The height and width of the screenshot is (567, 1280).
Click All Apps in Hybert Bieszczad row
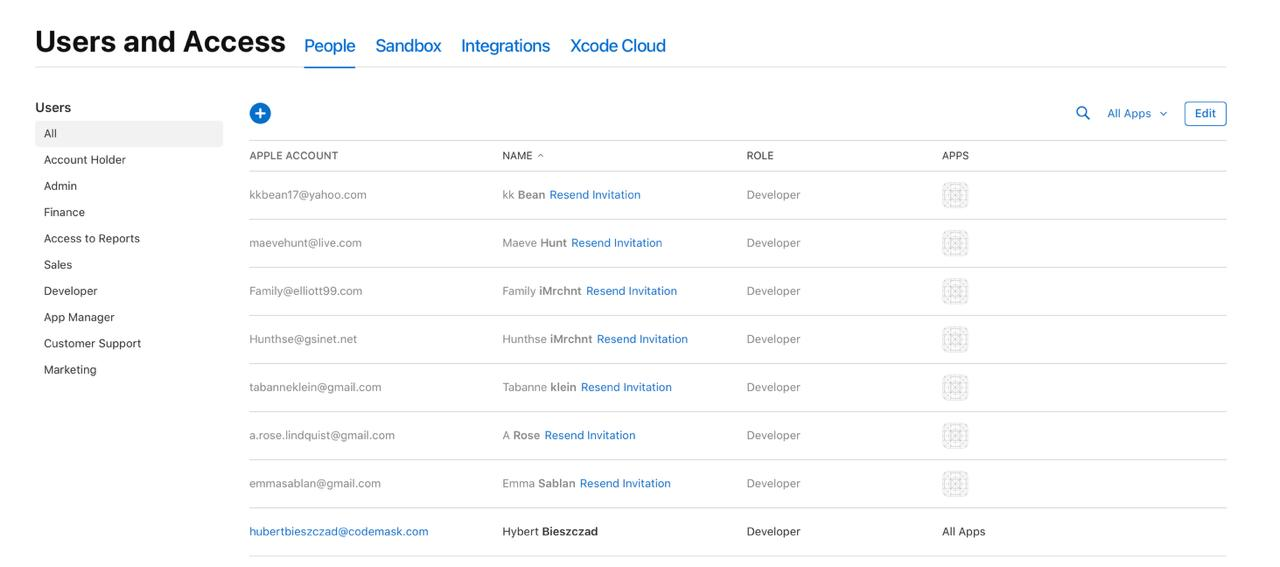[x=963, y=532]
